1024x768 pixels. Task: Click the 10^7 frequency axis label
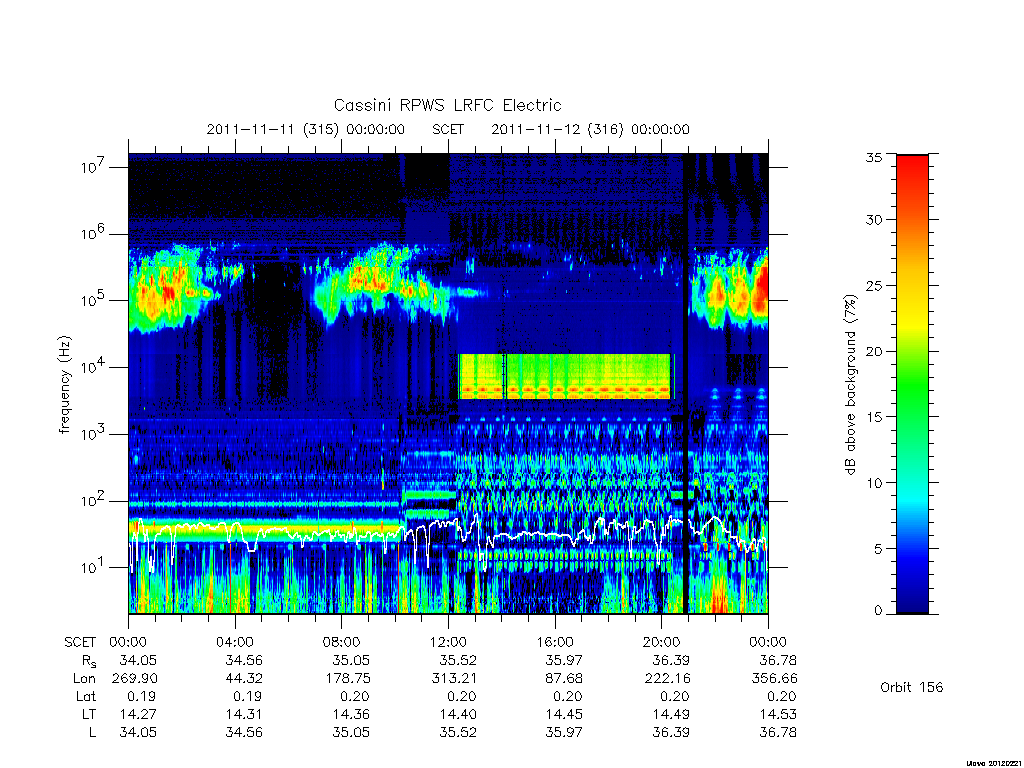[94, 167]
